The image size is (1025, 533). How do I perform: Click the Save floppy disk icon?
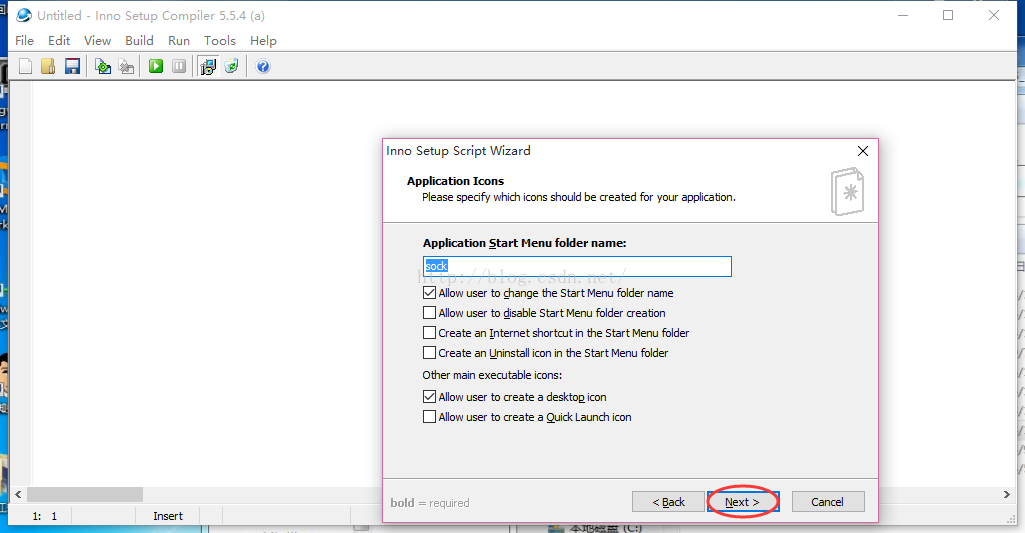73,66
